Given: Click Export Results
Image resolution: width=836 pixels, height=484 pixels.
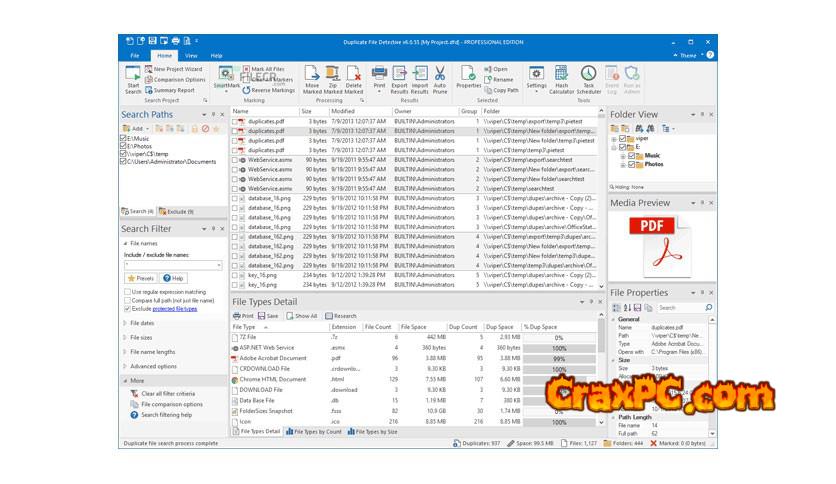Looking at the screenshot, I should (x=399, y=79).
